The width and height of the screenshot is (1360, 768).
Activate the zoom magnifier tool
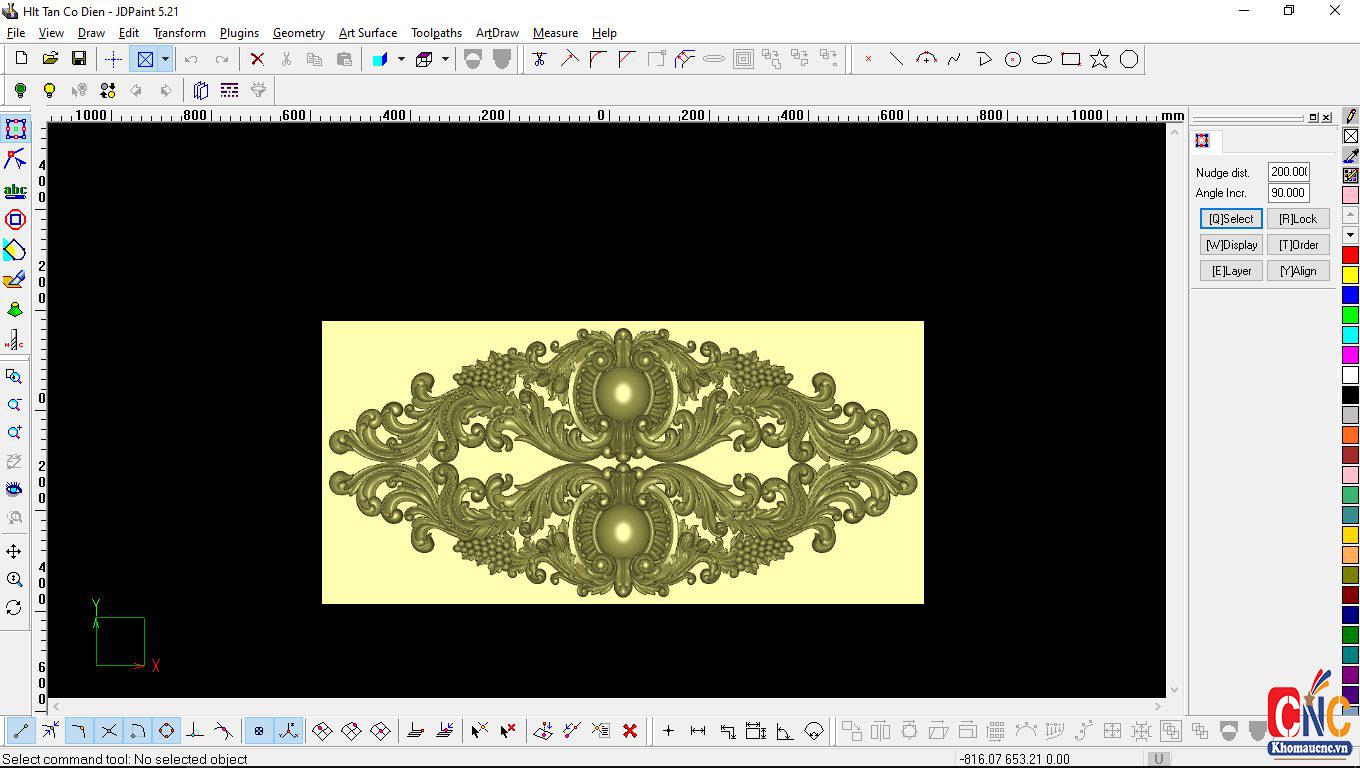16,580
